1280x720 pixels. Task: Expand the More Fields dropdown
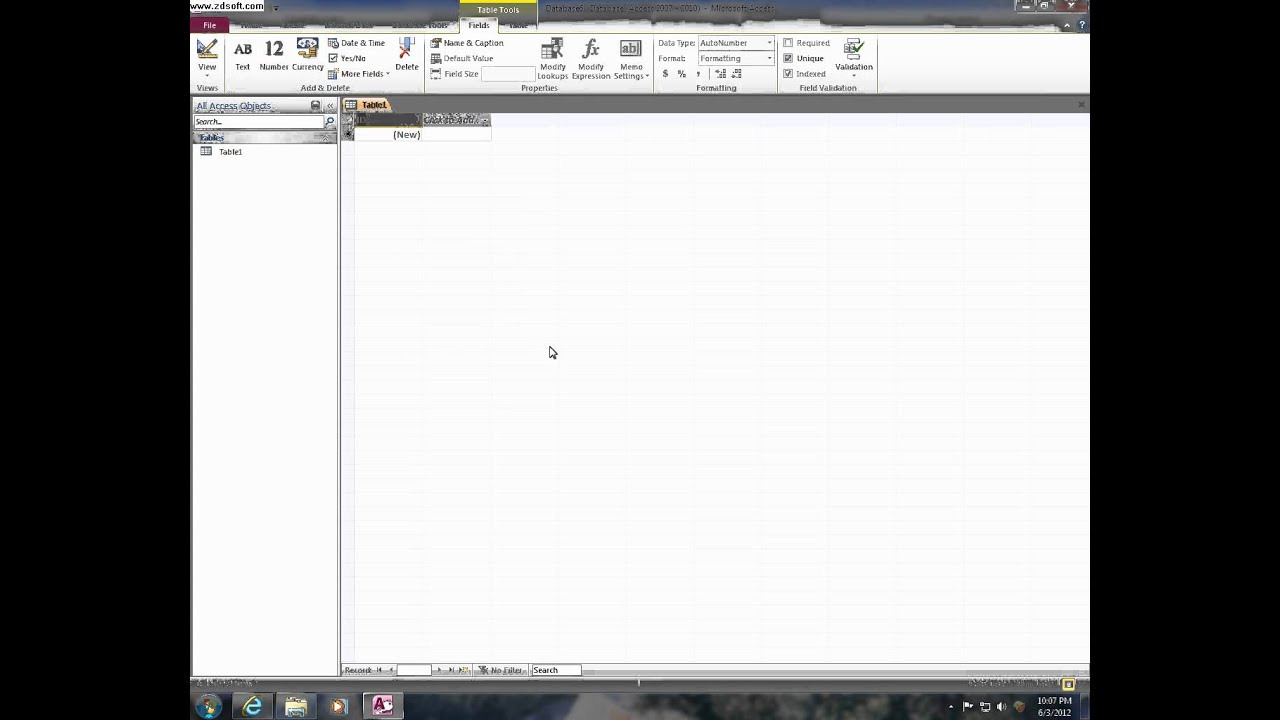[359, 74]
